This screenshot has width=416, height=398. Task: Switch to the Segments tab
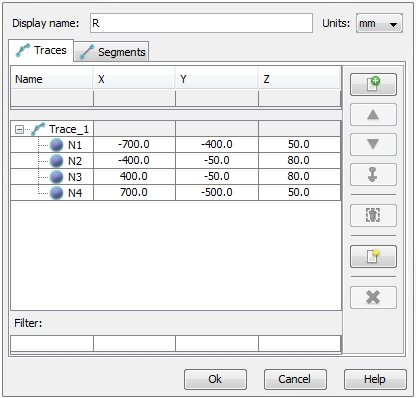(112, 52)
